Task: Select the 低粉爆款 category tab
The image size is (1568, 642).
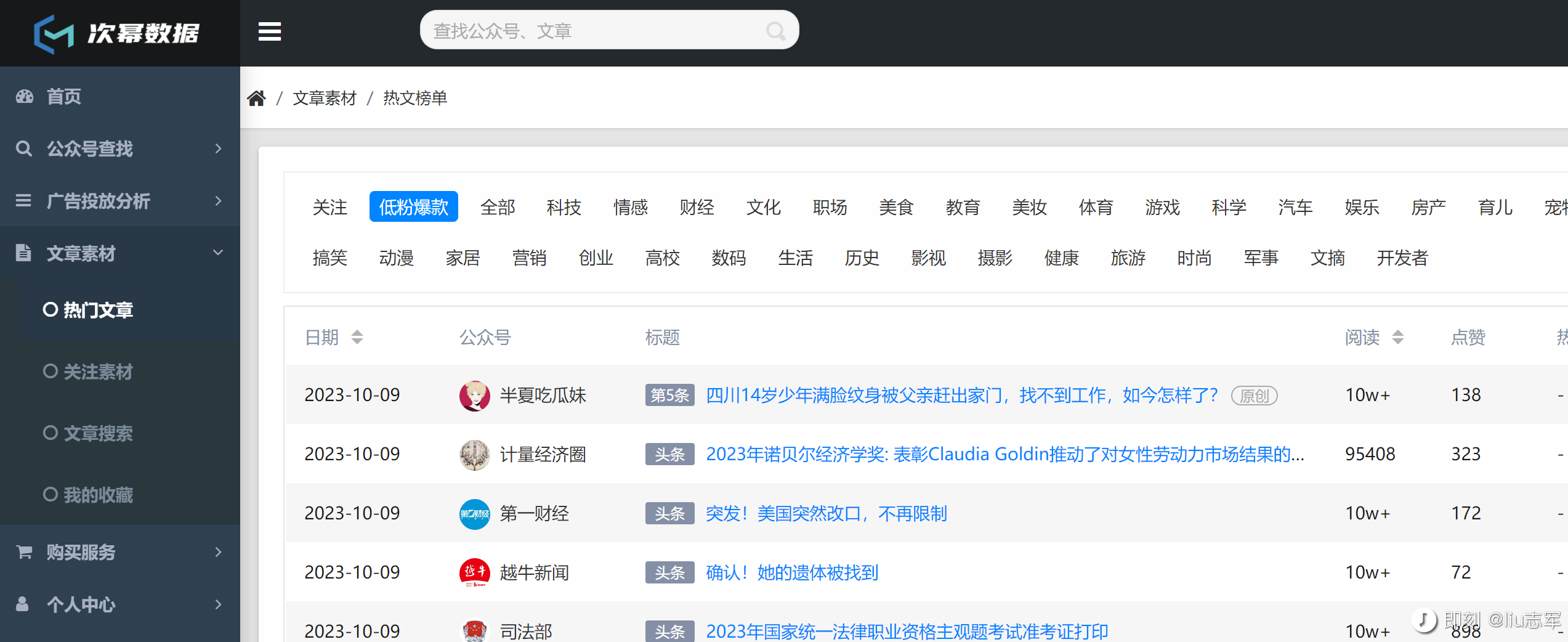Action: [x=414, y=207]
